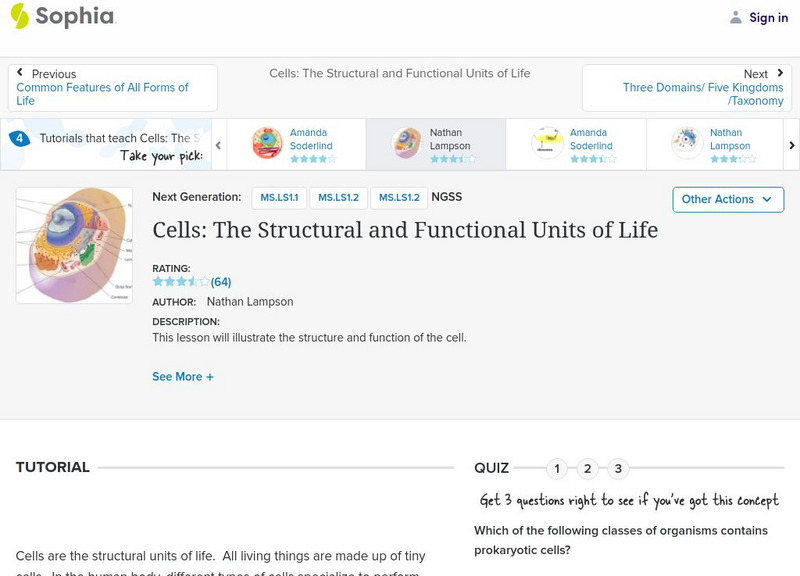This screenshot has width=800, height=576.
Task: Select the first MS.LS1.1 standard tag
Action: (279, 198)
